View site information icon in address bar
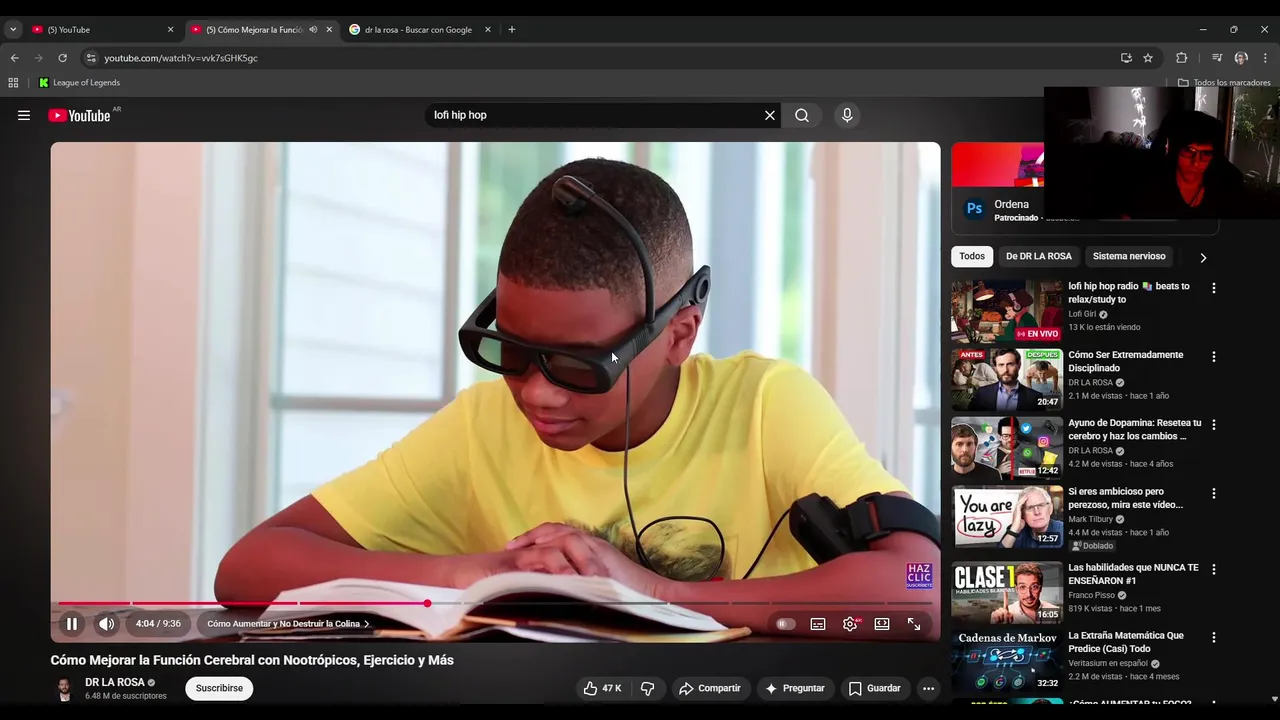Screen dimensions: 1280x720 [91, 58]
